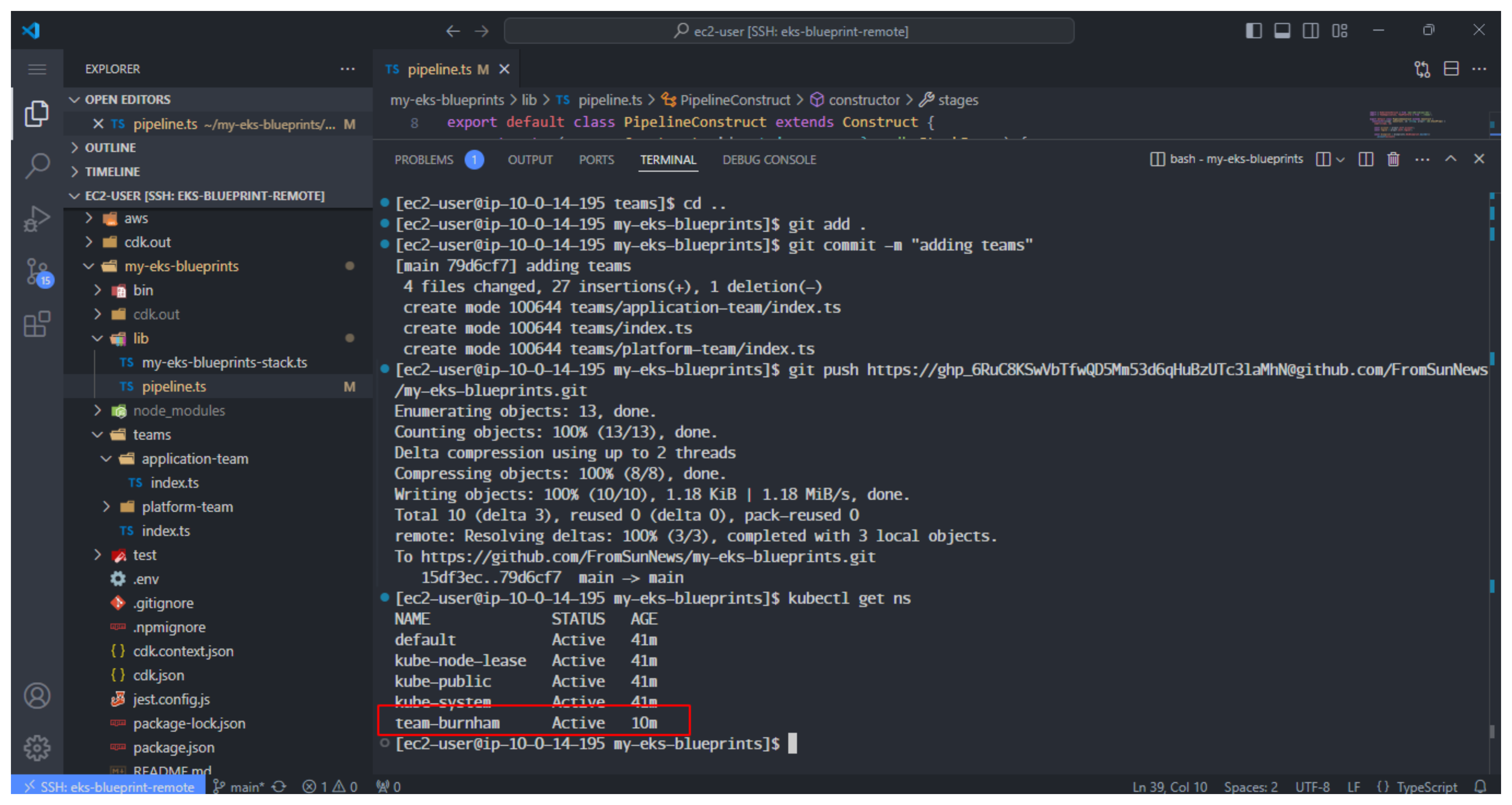Image resolution: width=1512 pixels, height=805 pixels.
Task: Open the Search view
Action: (x=36, y=166)
